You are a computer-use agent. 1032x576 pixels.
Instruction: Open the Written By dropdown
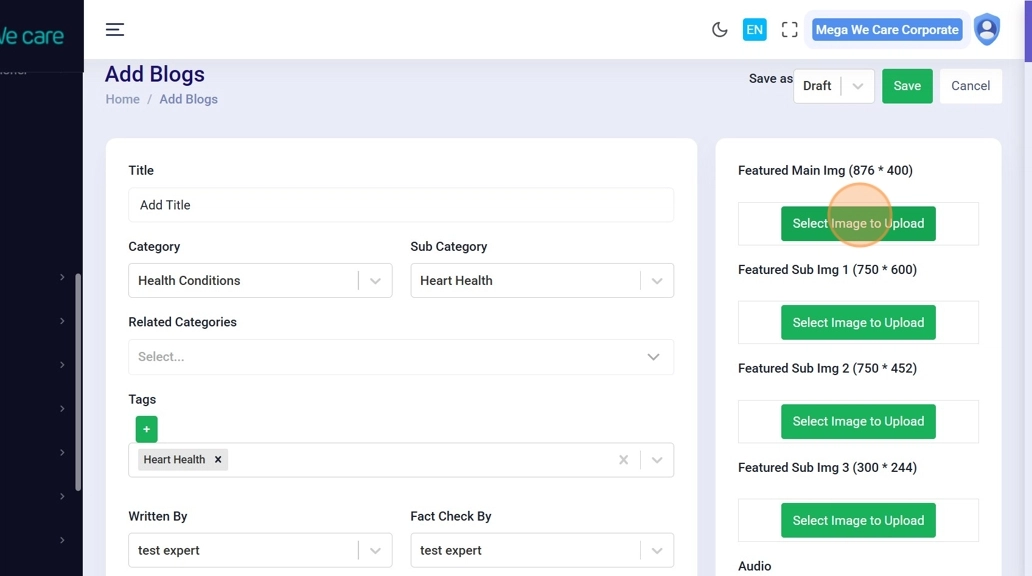(x=374, y=551)
